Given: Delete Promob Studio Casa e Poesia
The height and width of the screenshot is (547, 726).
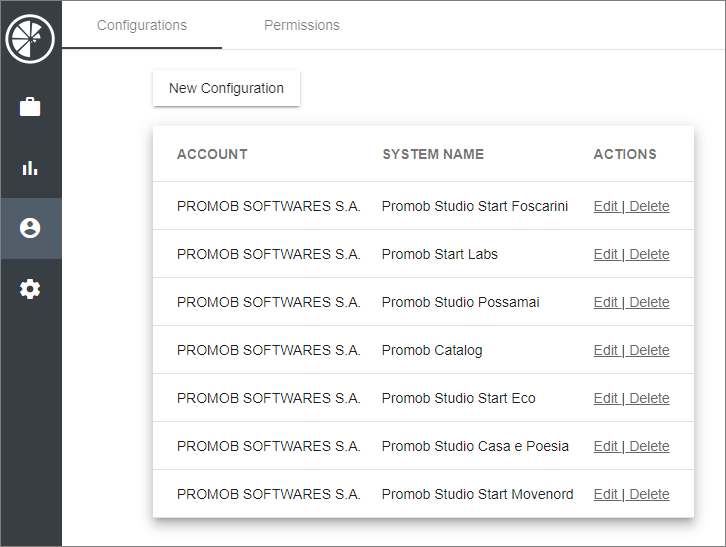Looking at the screenshot, I should pos(649,446).
